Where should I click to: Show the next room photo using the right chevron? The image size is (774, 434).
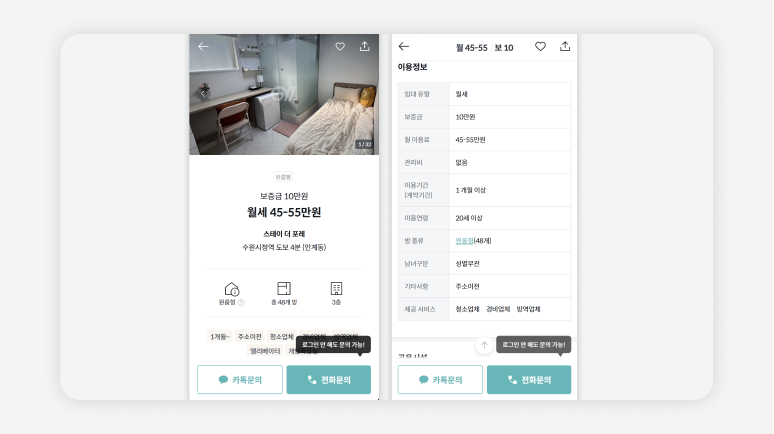(x=365, y=93)
